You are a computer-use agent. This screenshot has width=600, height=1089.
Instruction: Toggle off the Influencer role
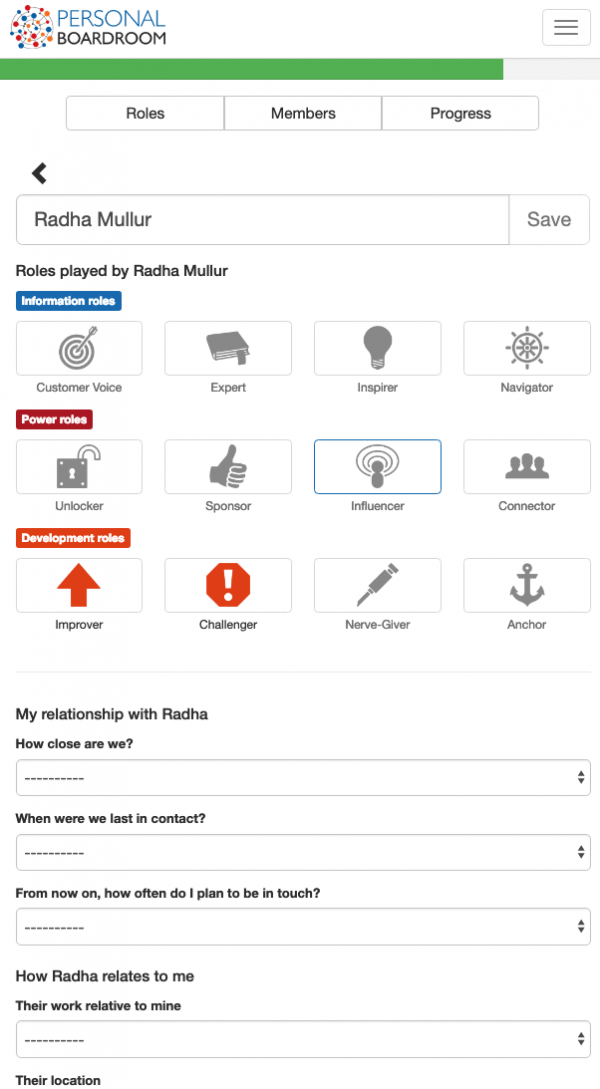[x=377, y=467]
